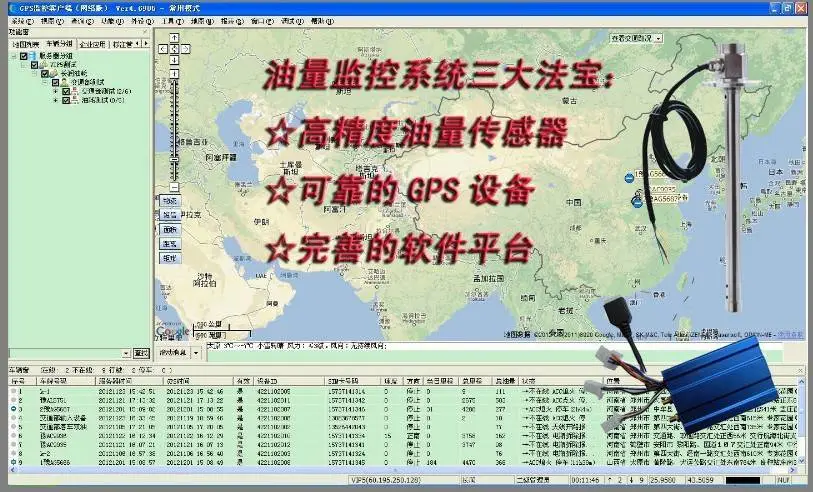Click the 地图 map-type button
Image resolution: width=813 pixels, height=492 pixels.
pos(170,201)
